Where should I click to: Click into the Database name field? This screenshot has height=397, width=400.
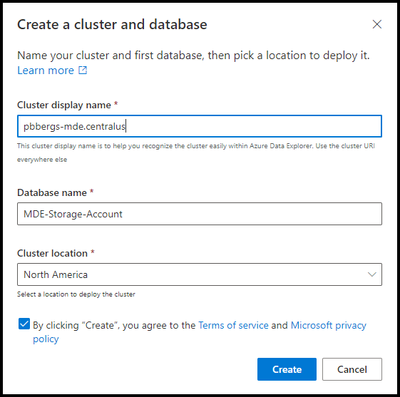click(199, 214)
